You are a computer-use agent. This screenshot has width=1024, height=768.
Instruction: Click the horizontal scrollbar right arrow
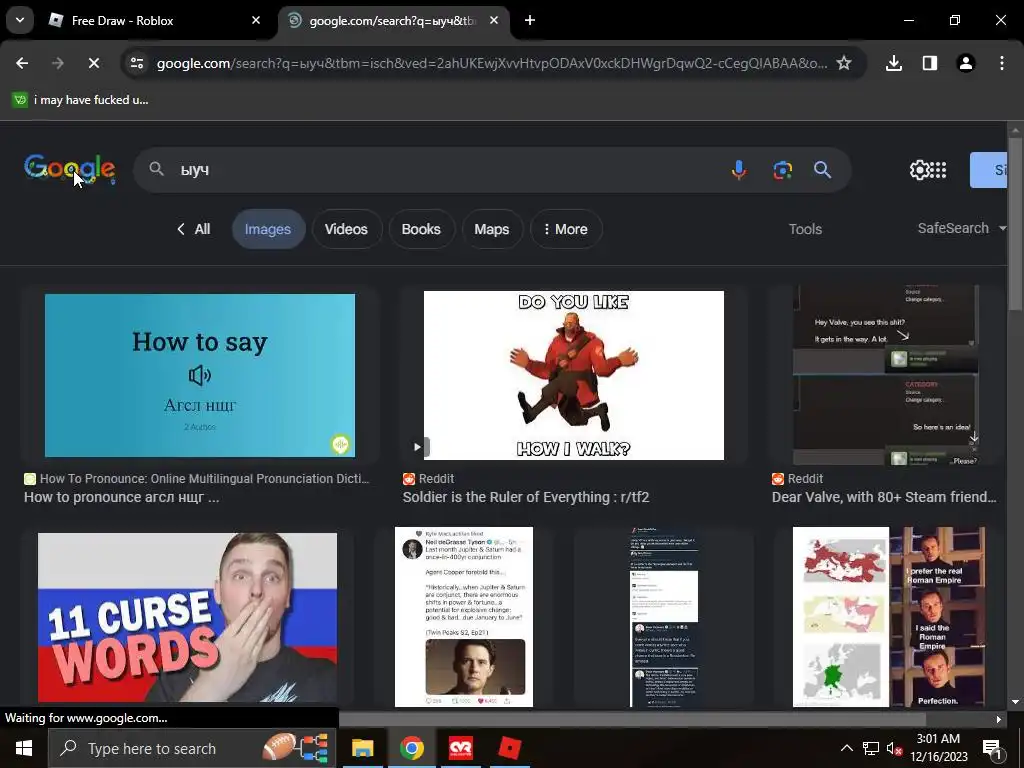pos(999,719)
